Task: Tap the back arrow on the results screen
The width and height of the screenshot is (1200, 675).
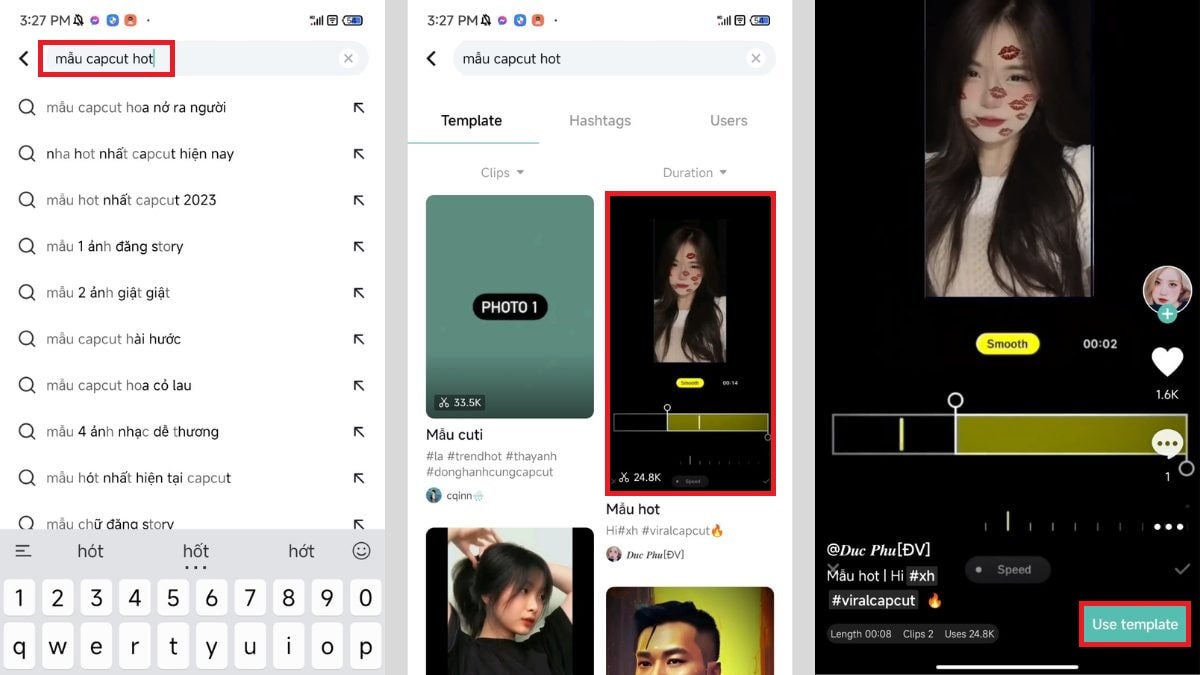Action: (431, 58)
